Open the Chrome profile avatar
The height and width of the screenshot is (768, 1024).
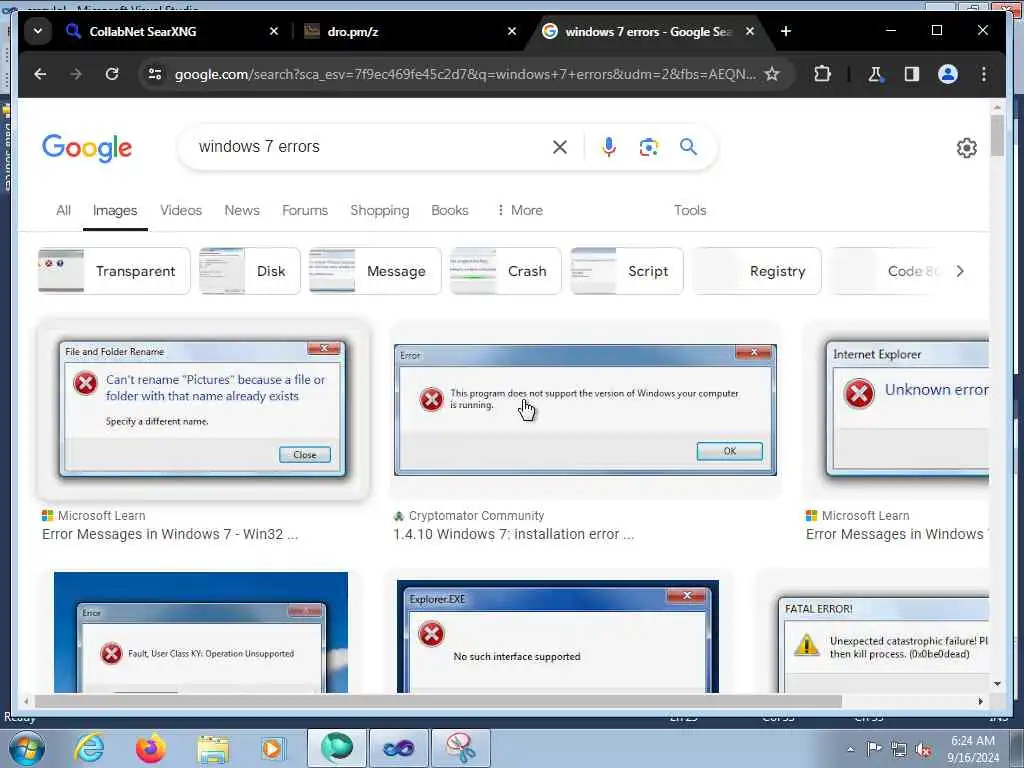point(948,74)
